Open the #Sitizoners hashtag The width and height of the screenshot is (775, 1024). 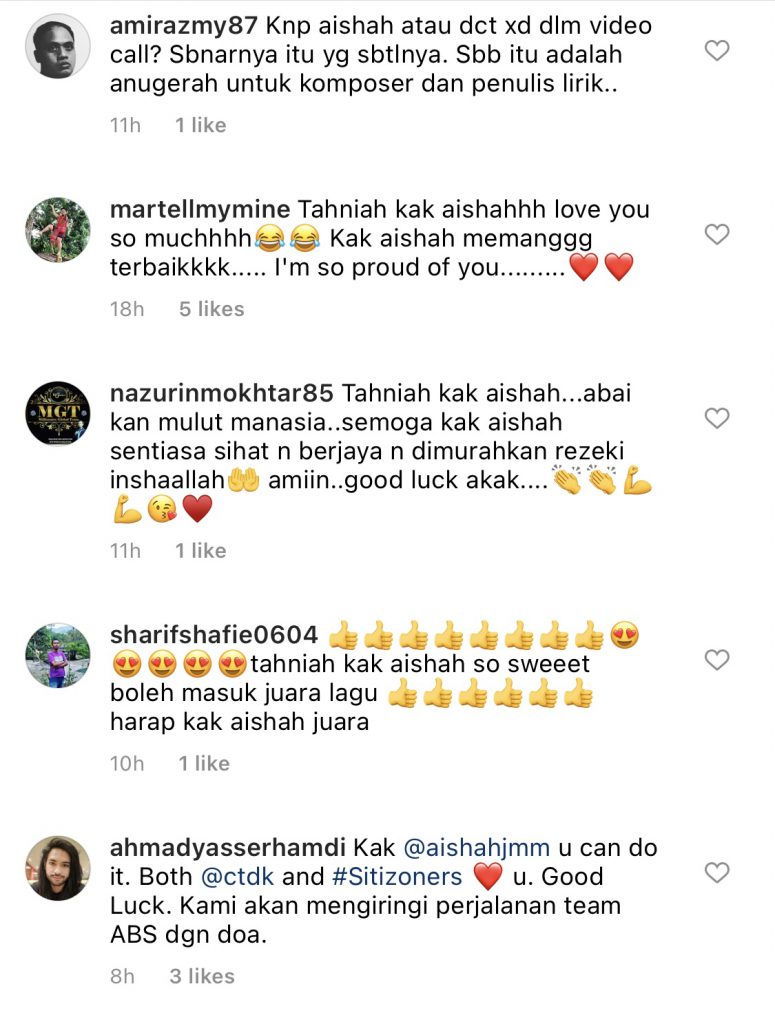tap(397, 876)
